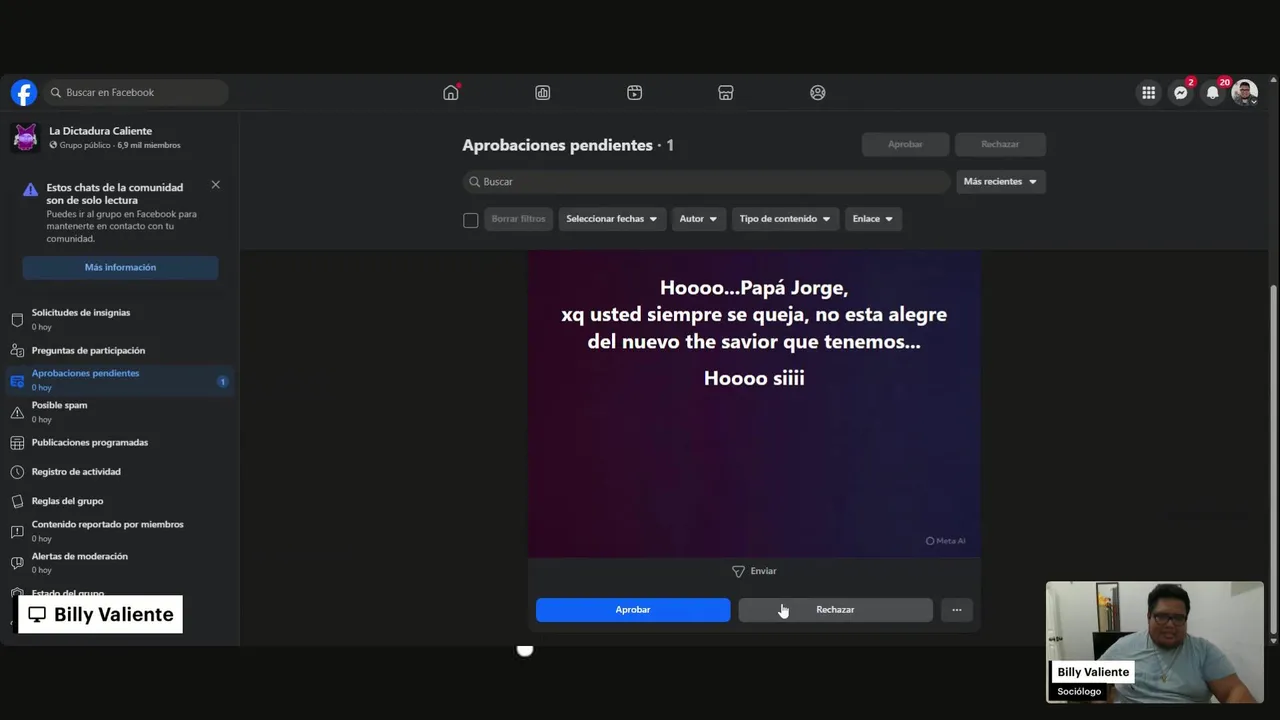Click the Solicitudes de insignias shield icon
This screenshot has height=720, width=1280.
(17, 319)
